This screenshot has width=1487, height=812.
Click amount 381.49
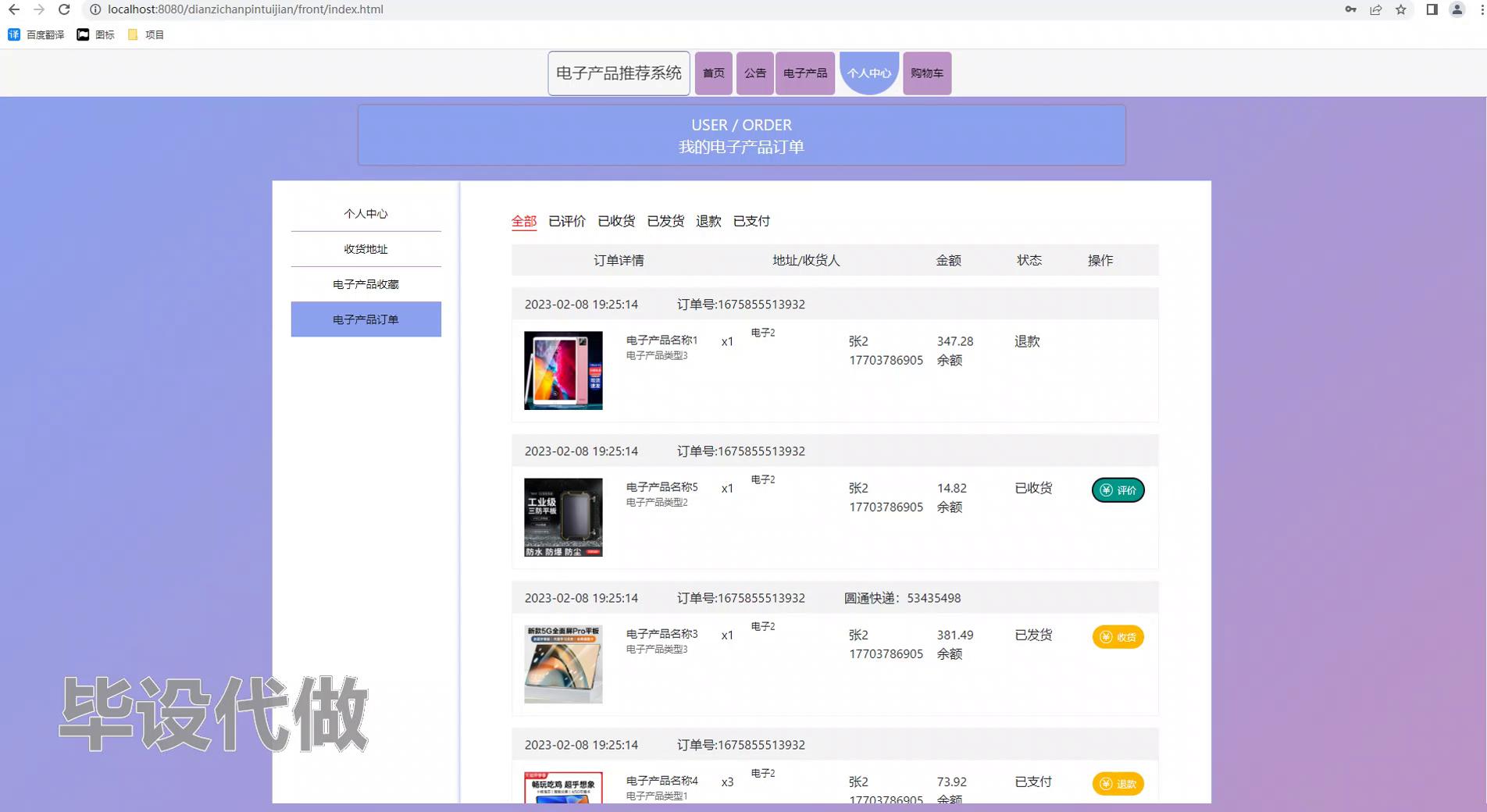pyautogui.click(x=955, y=635)
